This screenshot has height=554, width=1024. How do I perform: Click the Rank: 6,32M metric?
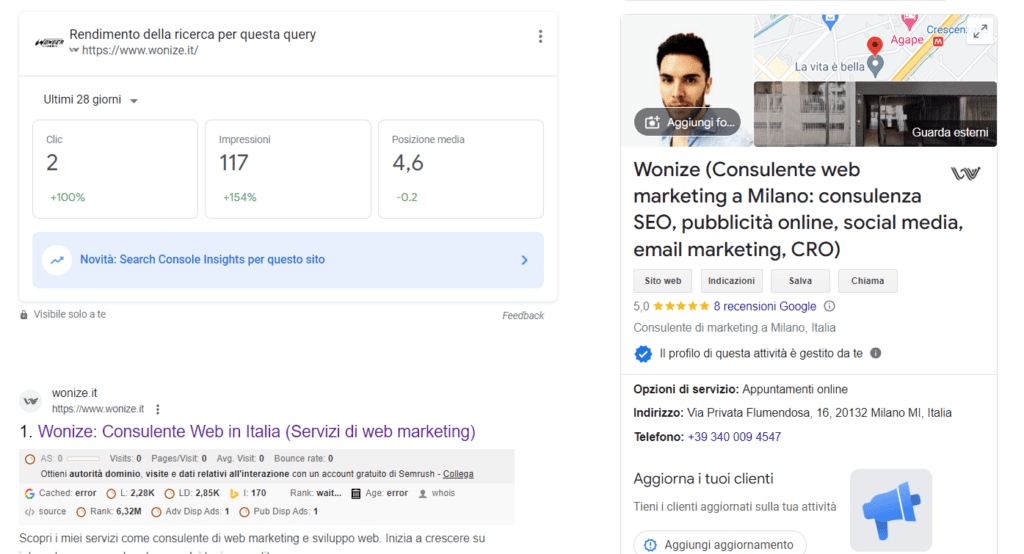pos(109,512)
